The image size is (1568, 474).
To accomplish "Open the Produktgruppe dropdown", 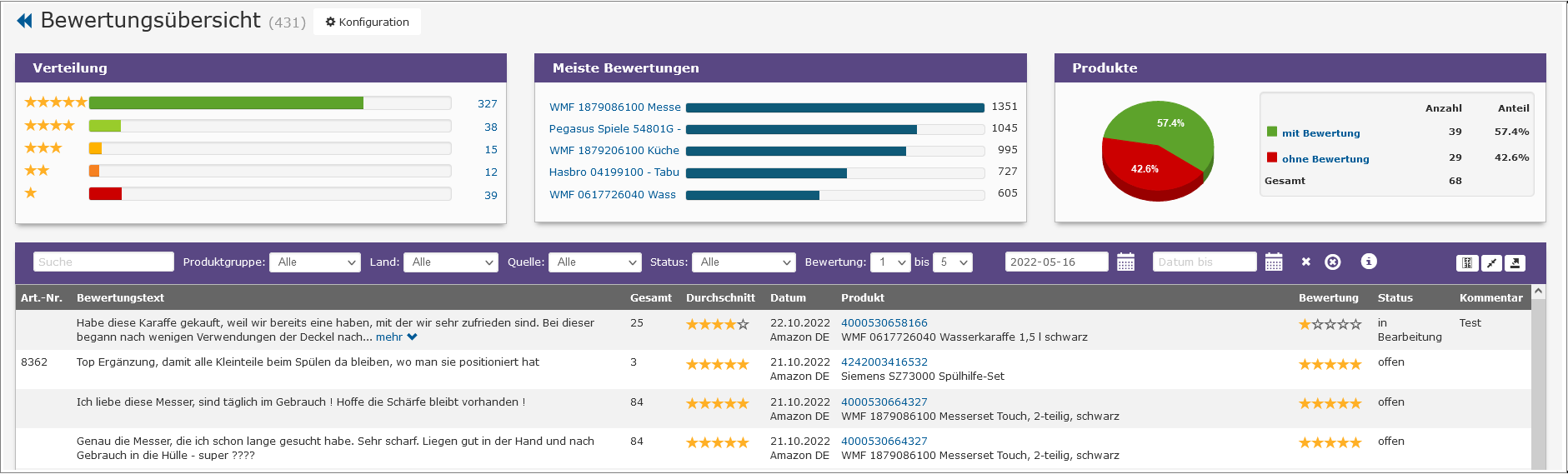I will (x=314, y=262).
